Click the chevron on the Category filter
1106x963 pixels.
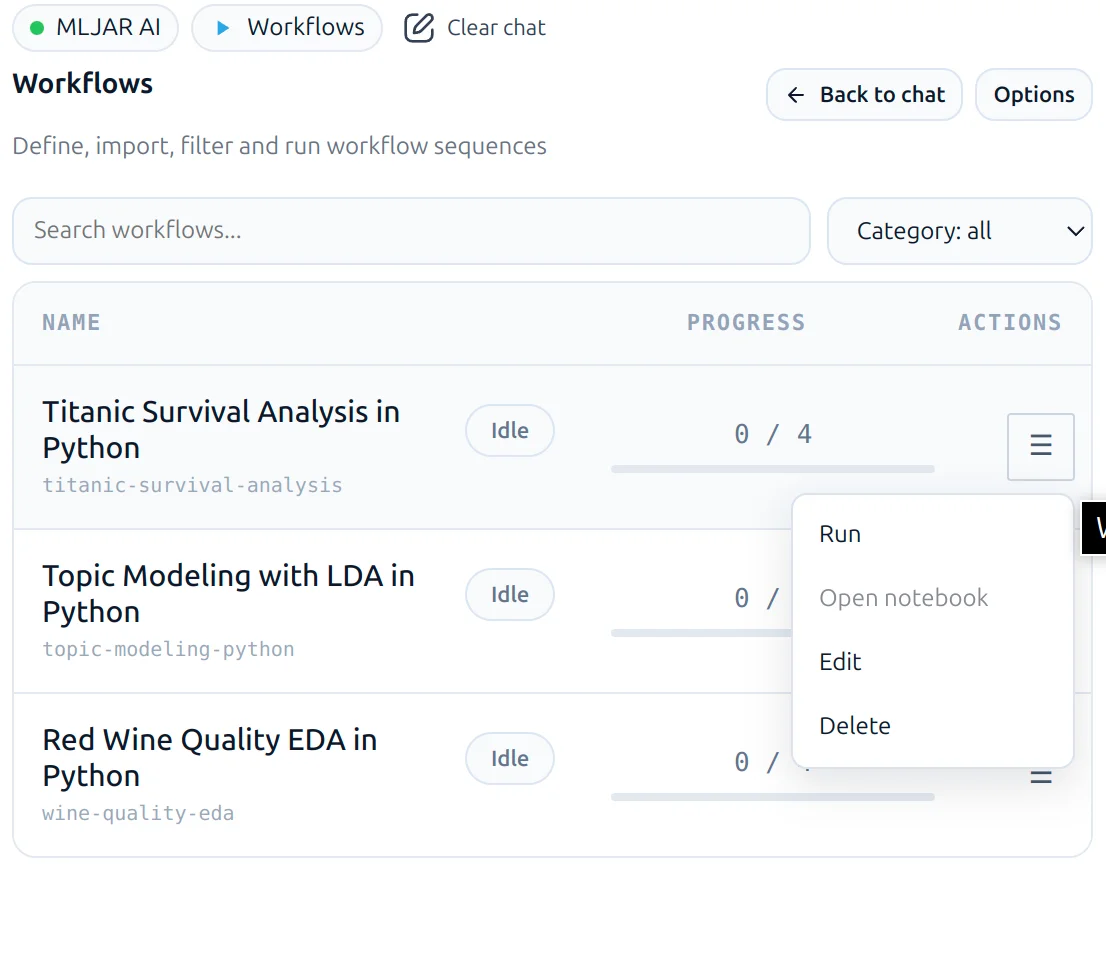pyautogui.click(x=1076, y=231)
